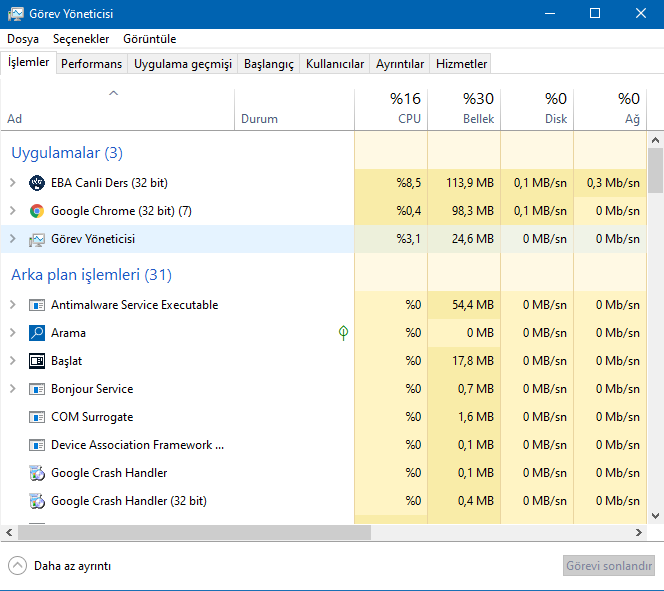Switch to the Performans tab

tap(91, 64)
